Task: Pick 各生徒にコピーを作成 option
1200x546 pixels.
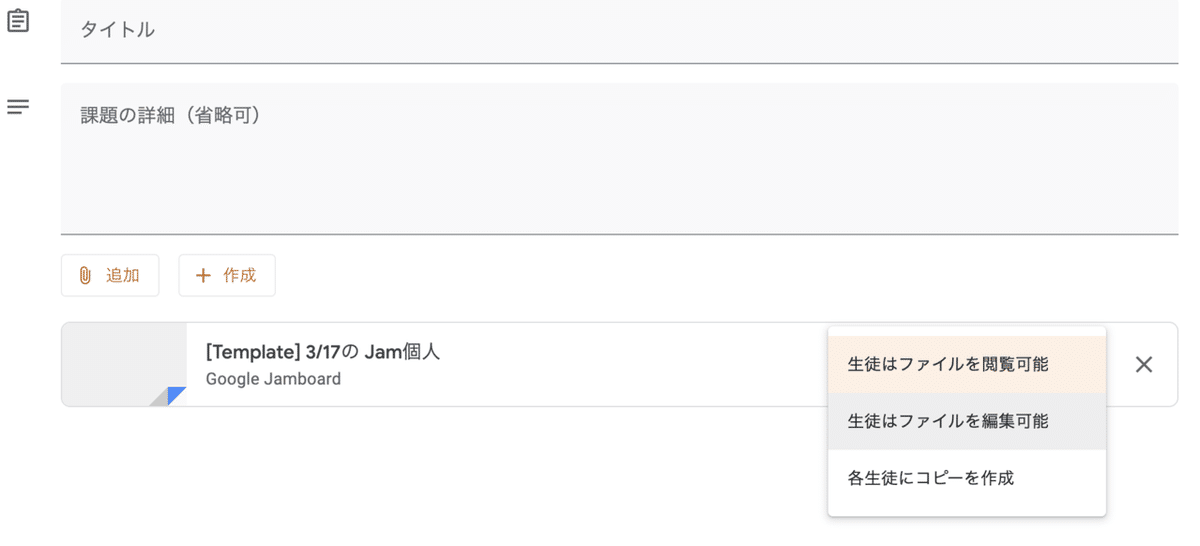Action: pyautogui.click(x=931, y=478)
